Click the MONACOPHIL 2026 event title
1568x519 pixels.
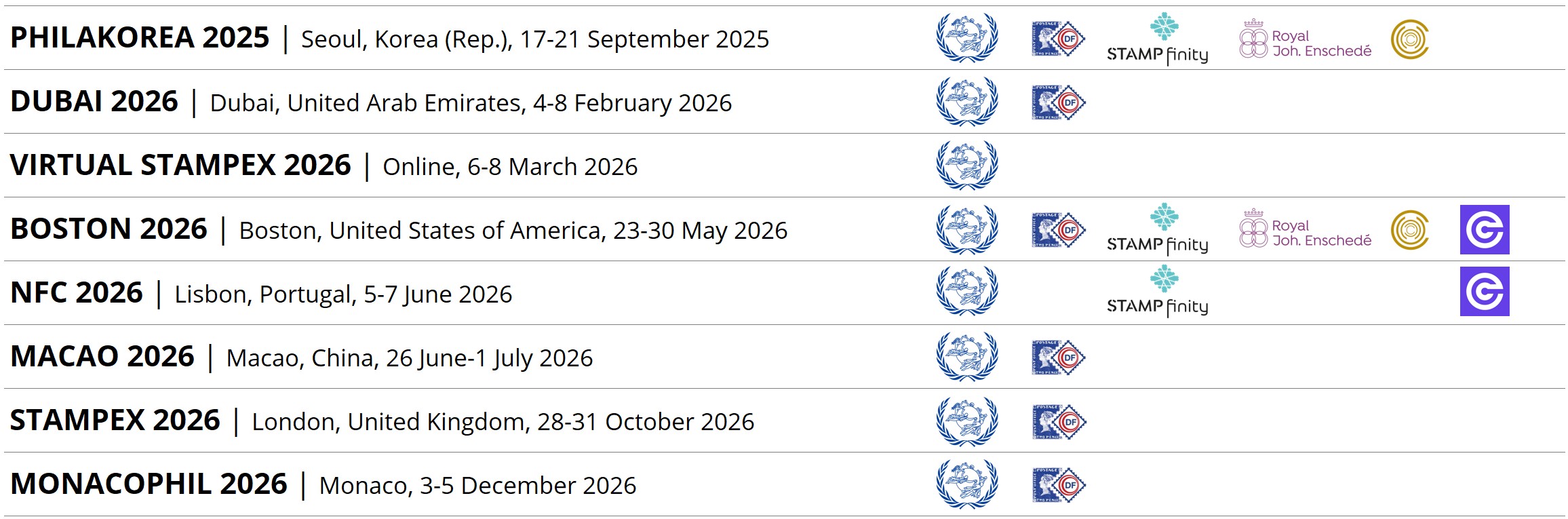149,484
